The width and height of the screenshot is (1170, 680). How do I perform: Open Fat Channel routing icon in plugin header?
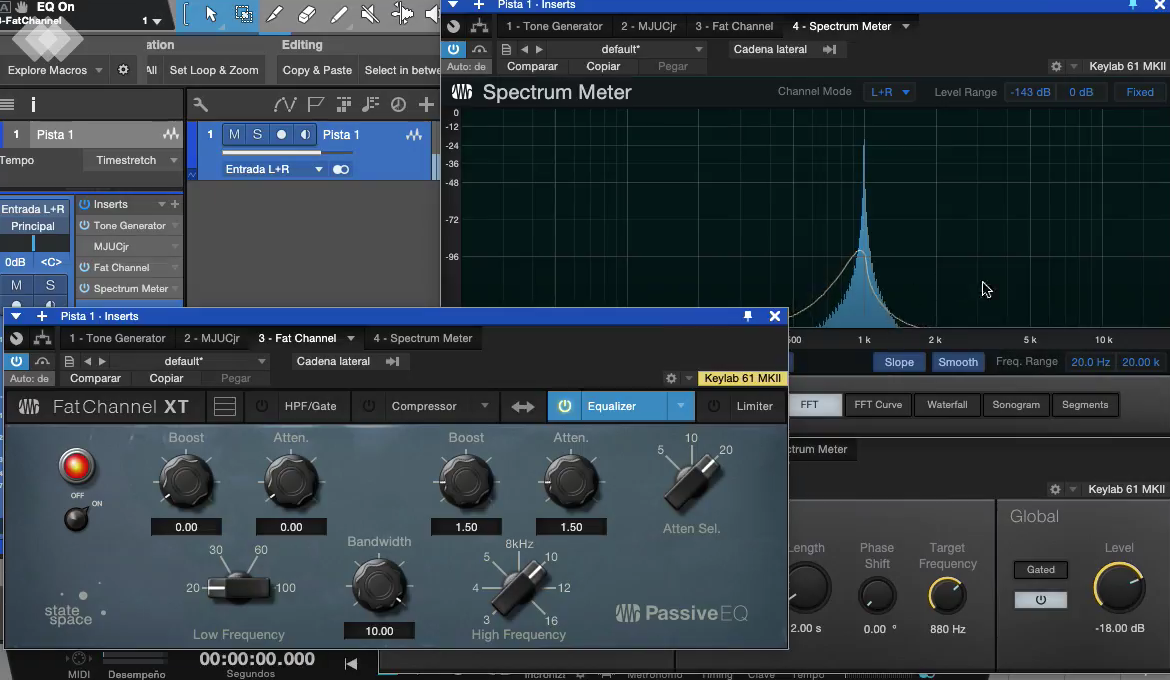click(43, 338)
